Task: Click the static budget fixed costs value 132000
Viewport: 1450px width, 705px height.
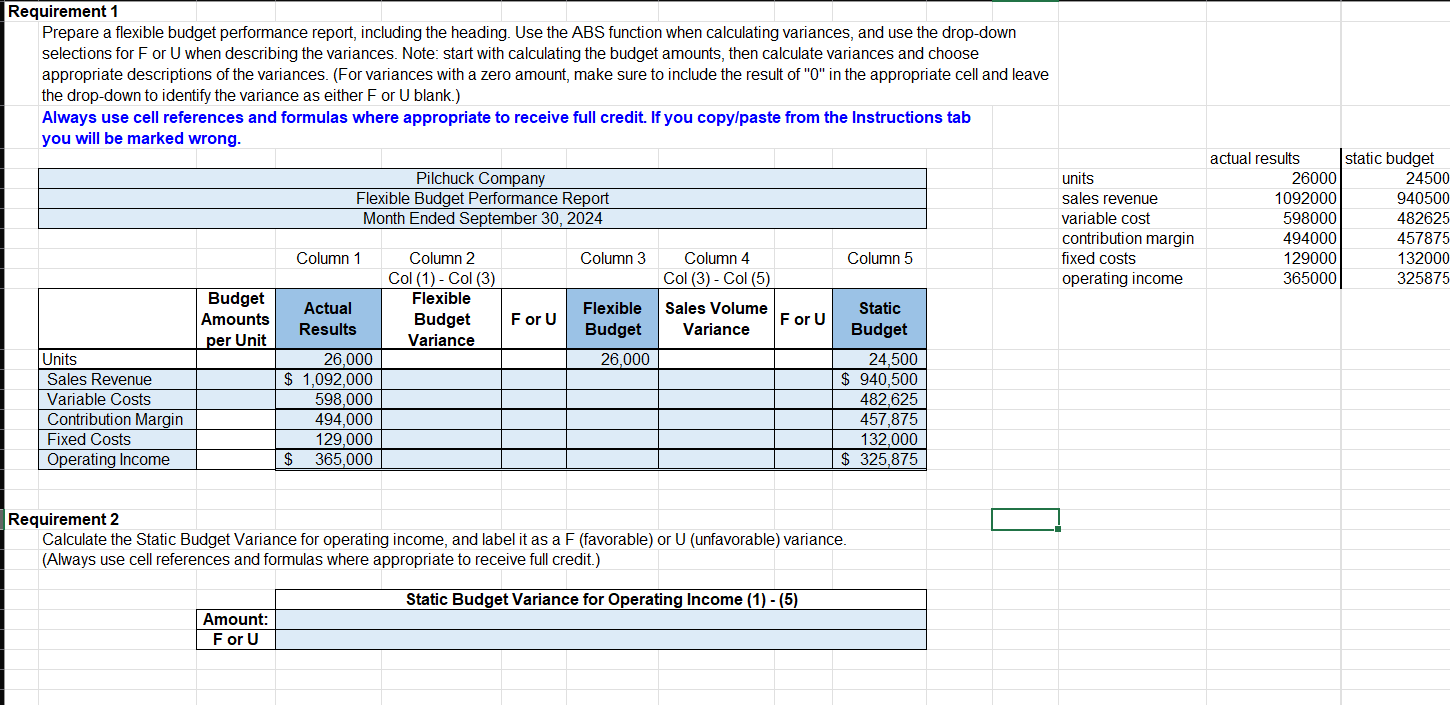Action: point(1422,258)
